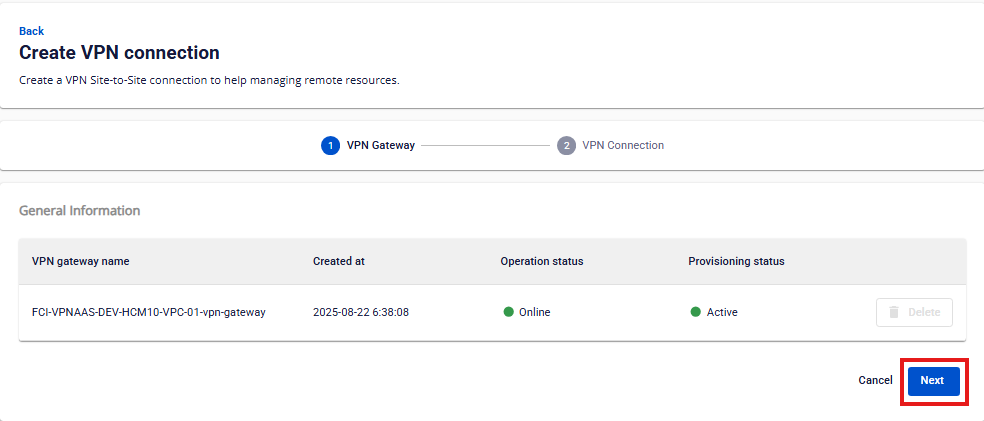
Task: Click the Create VPN connection page title
Action: coord(119,52)
